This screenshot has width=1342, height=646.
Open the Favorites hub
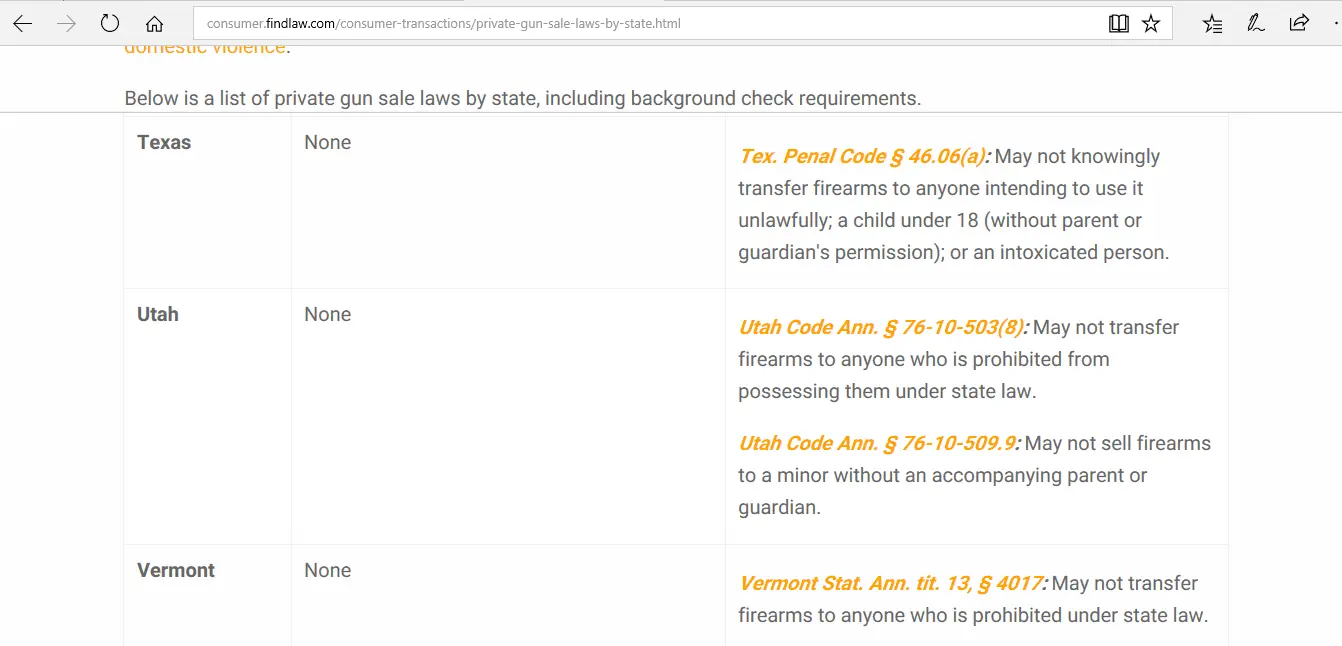tap(1212, 23)
